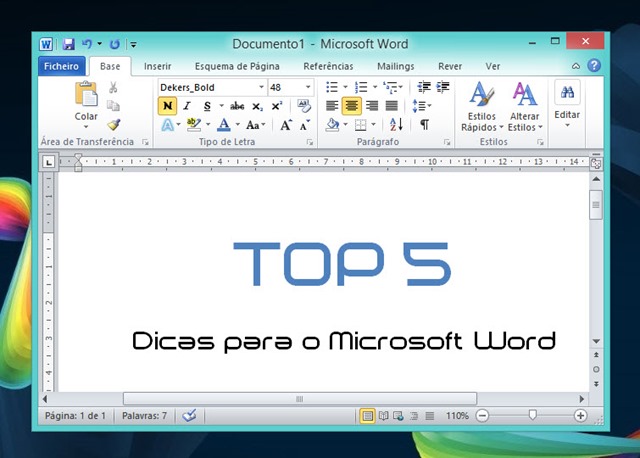This screenshot has height=458, width=640.
Task: Click the Estilos Rápidos icon
Action: [x=482, y=94]
